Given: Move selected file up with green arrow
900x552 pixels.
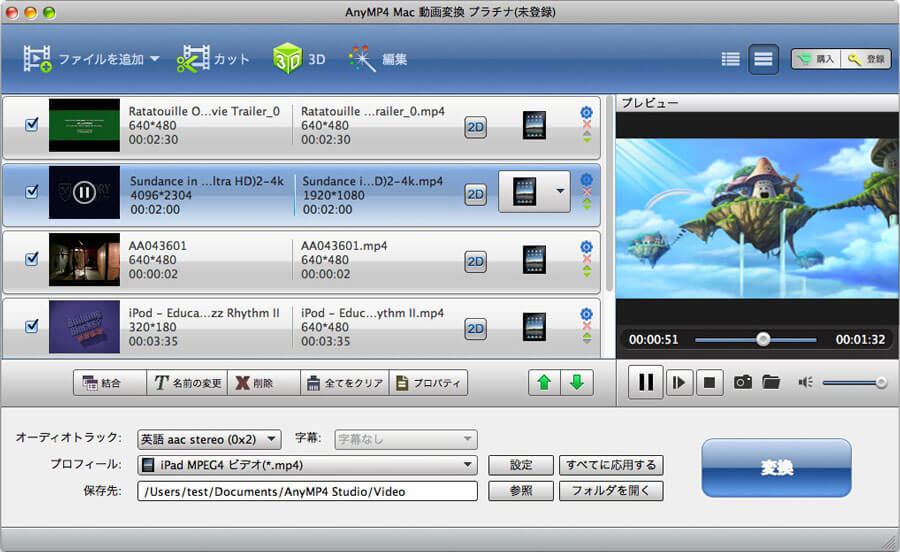Looking at the screenshot, I should [x=544, y=382].
